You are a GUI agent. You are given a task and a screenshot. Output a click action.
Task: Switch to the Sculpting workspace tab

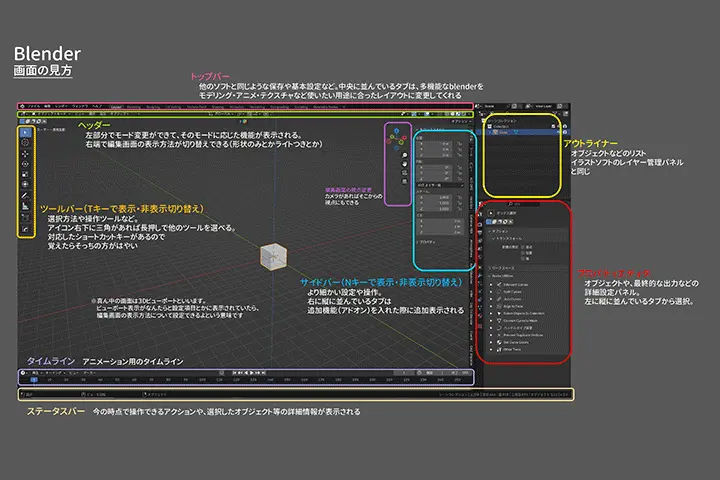(153, 107)
